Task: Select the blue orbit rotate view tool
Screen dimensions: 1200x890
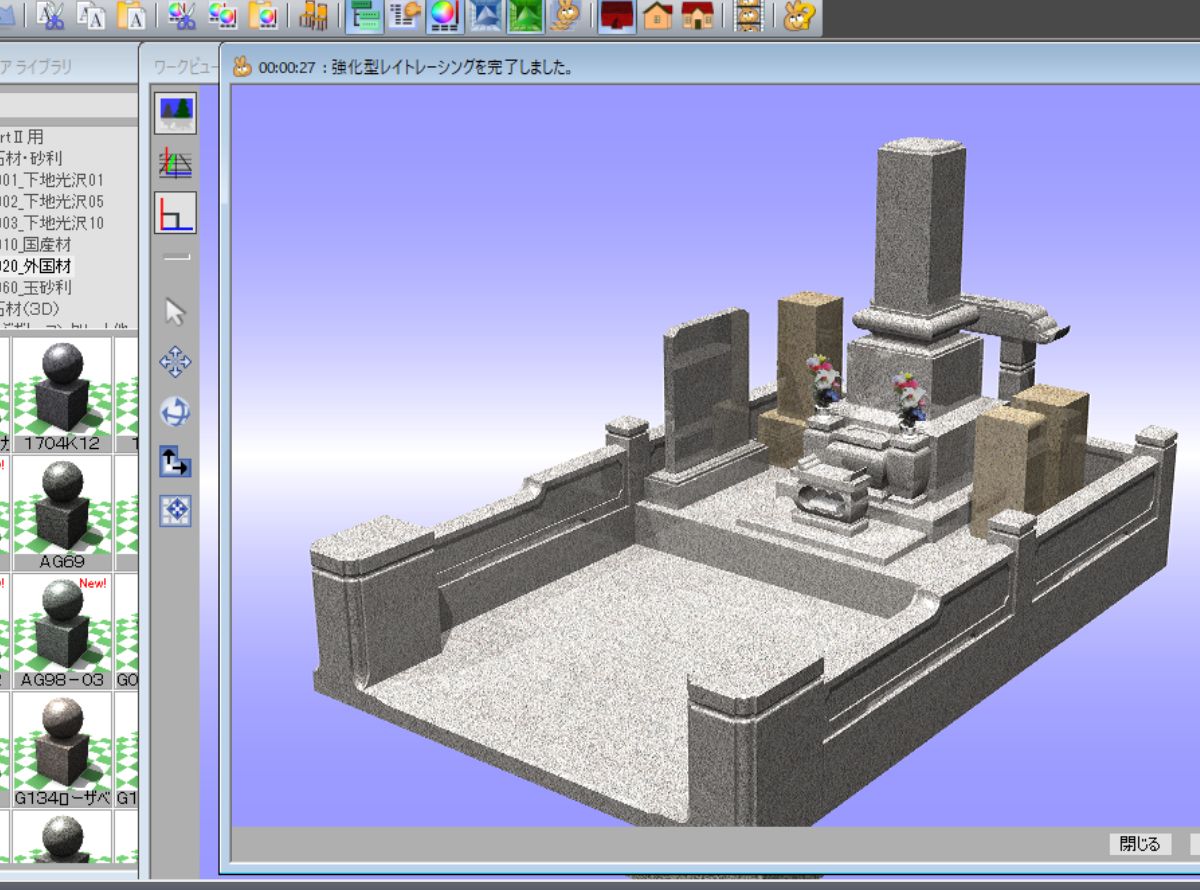Action: 175,412
